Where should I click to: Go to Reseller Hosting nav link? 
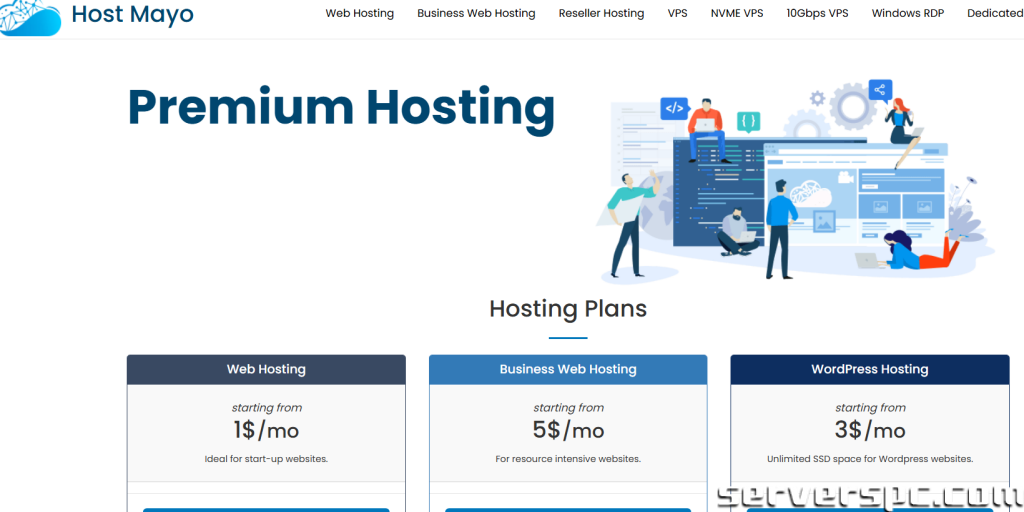coord(601,14)
